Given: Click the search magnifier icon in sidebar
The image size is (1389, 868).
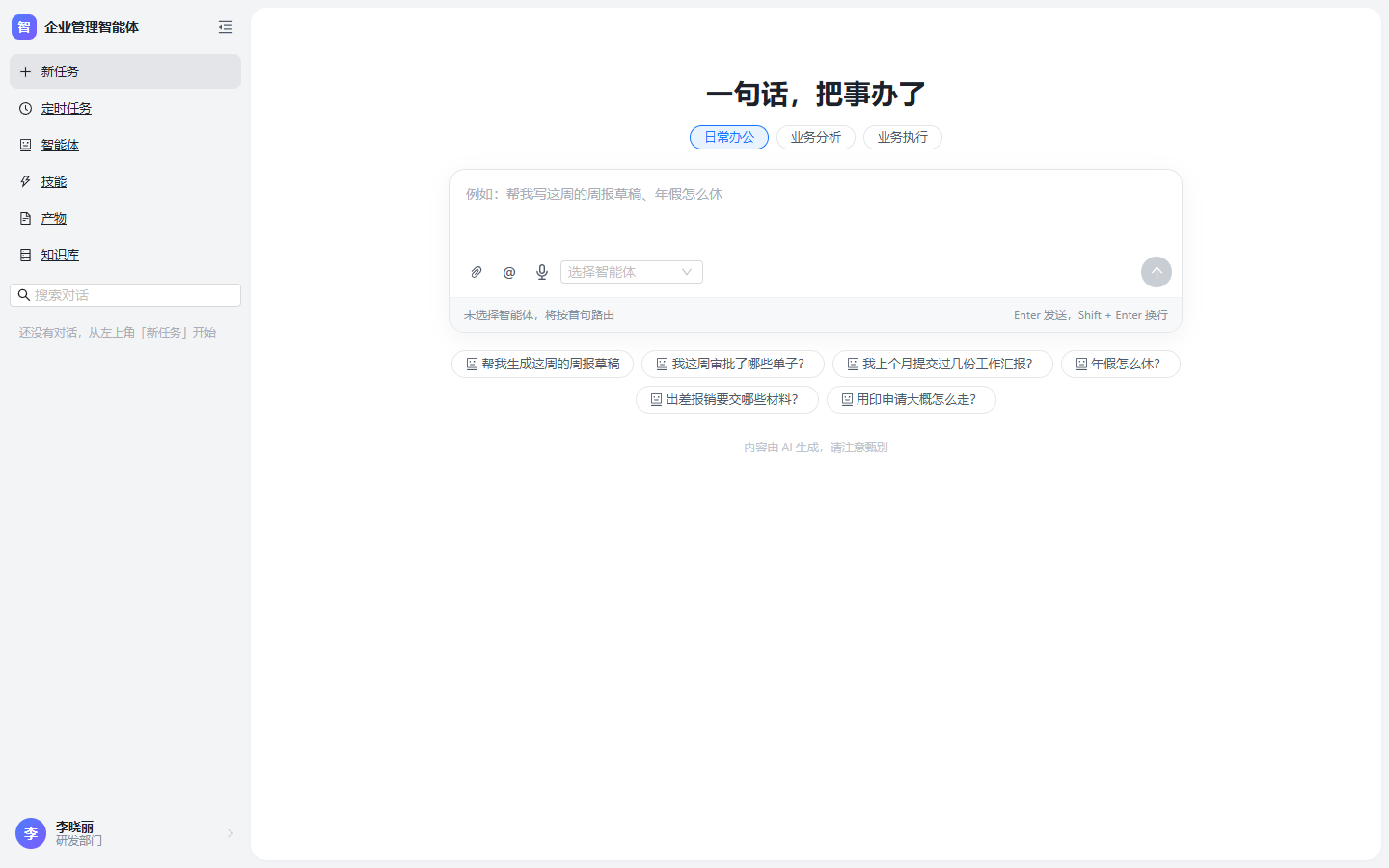Looking at the screenshot, I should tap(24, 295).
